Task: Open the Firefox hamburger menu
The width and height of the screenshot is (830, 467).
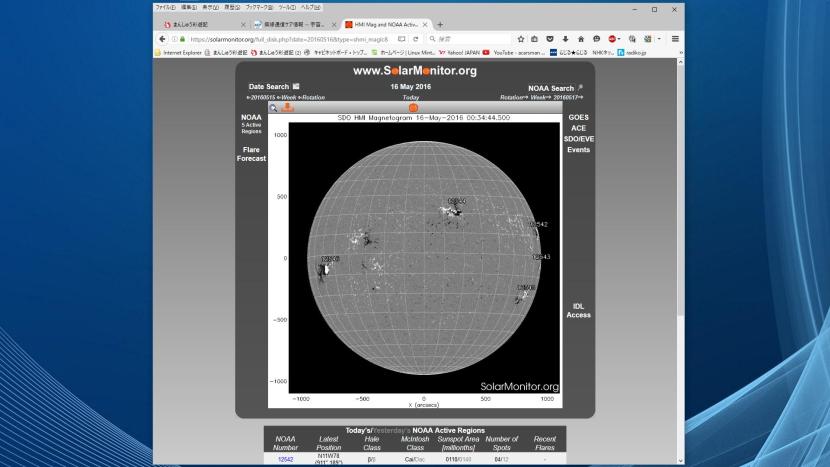Action: (675, 39)
